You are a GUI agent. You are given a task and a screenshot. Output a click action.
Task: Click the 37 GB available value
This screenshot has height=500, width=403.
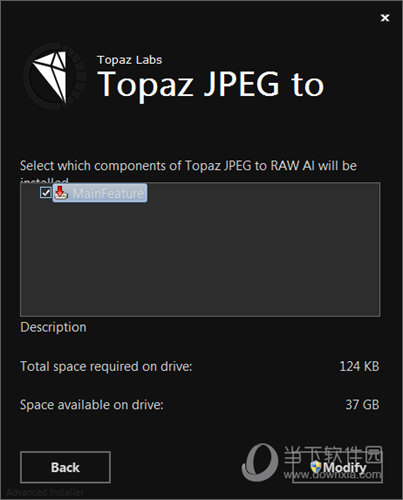coord(362,405)
